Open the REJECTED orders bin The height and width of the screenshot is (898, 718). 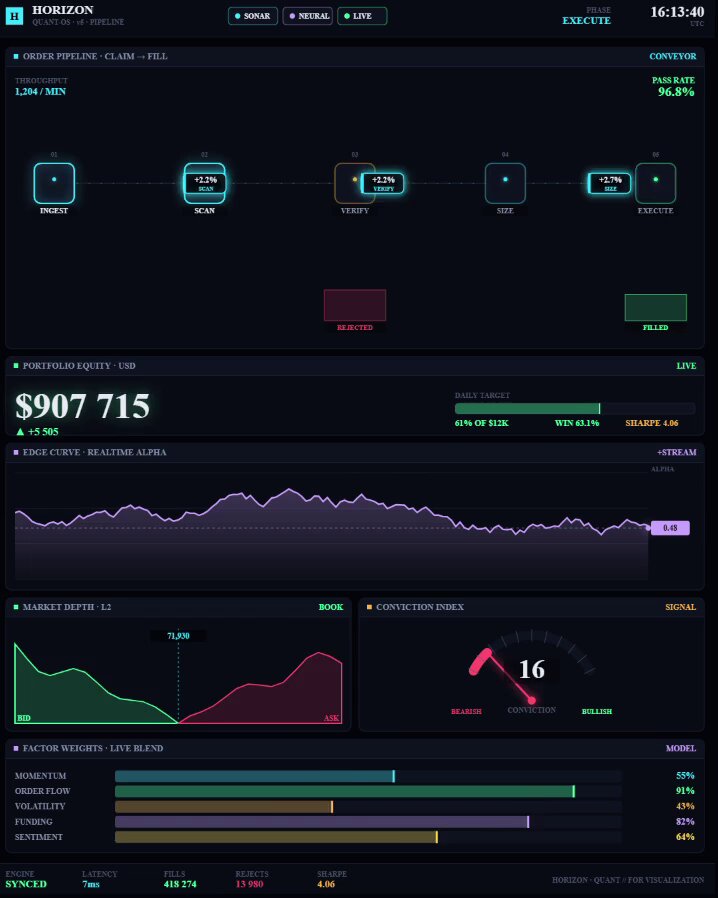354,305
